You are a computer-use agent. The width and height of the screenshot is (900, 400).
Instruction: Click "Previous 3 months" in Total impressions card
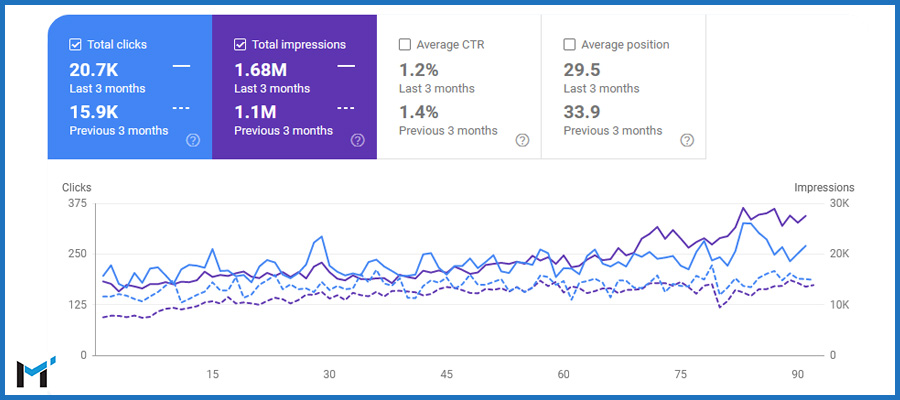click(284, 130)
